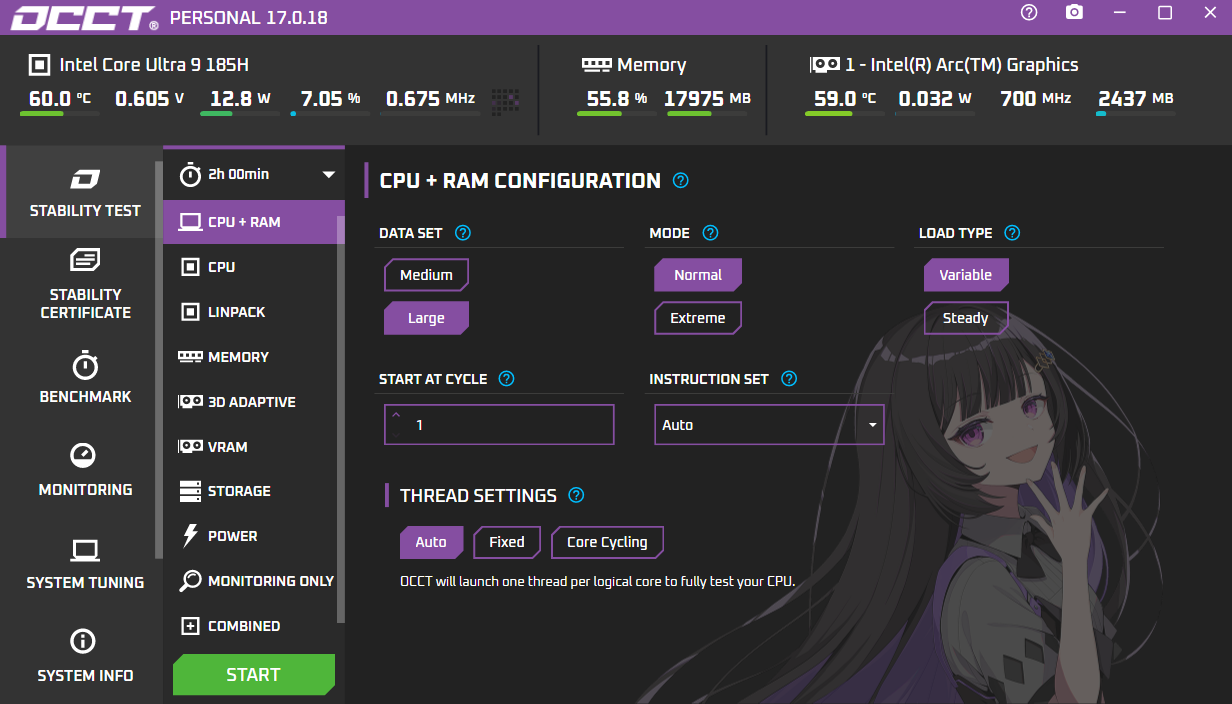
Task: Select Core Cycling thread setting
Action: pos(607,542)
